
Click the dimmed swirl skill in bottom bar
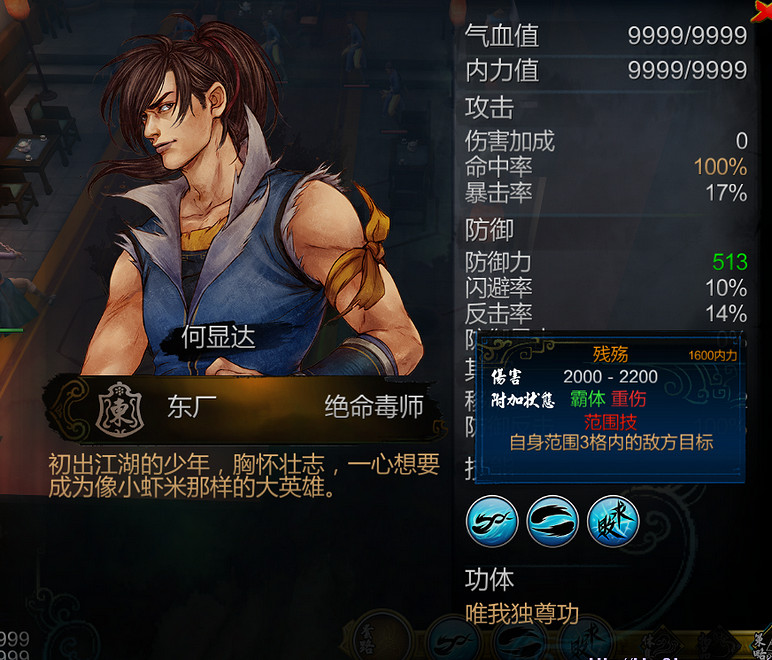pos(521,640)
